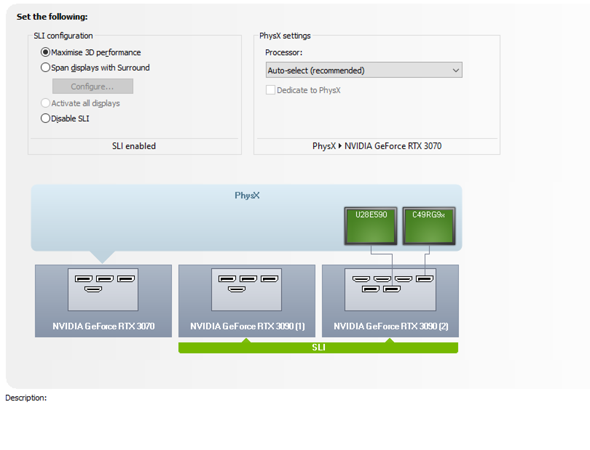Screen dimensions: 590x450
Task: Click the NVIDIA GeForce RTX 3070 card label
Action: pos(103,326)
